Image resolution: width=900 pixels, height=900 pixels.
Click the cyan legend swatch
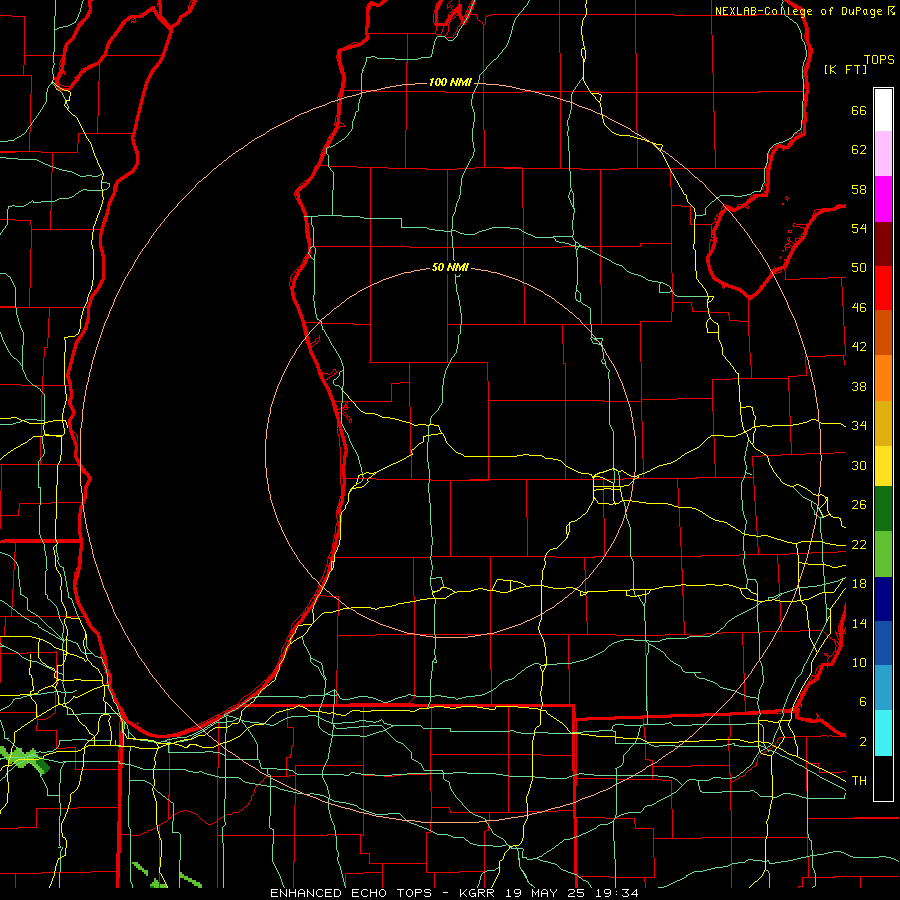(x=883, y=733)
